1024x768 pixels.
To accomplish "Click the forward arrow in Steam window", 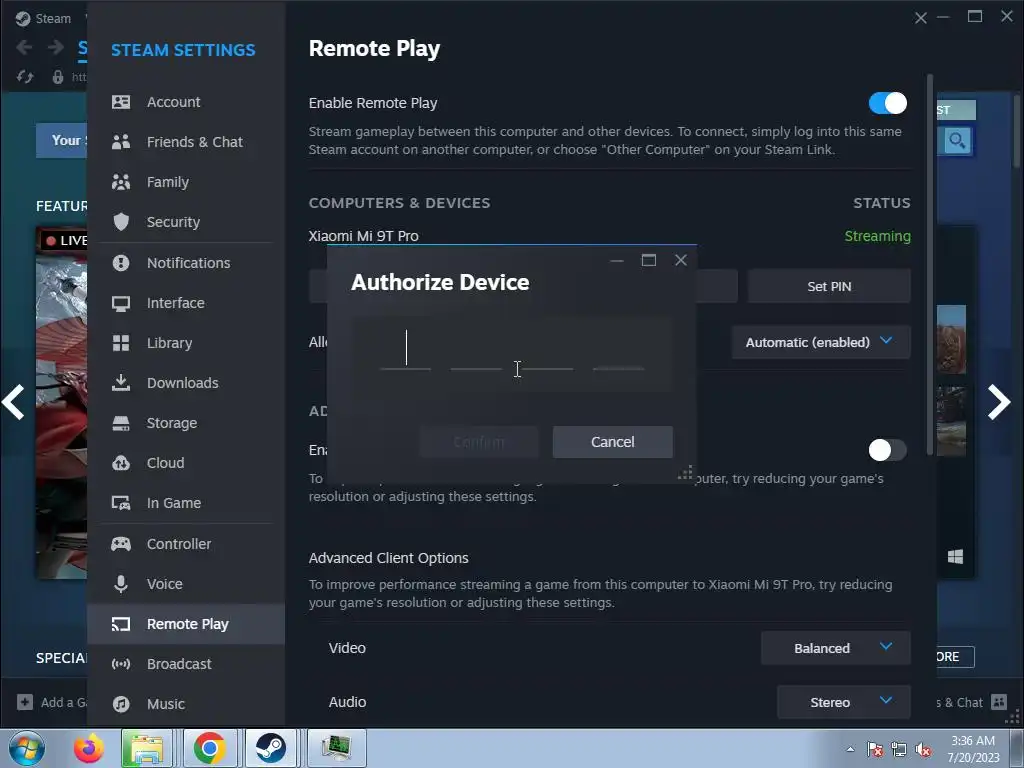I will [x=56, y=47].
